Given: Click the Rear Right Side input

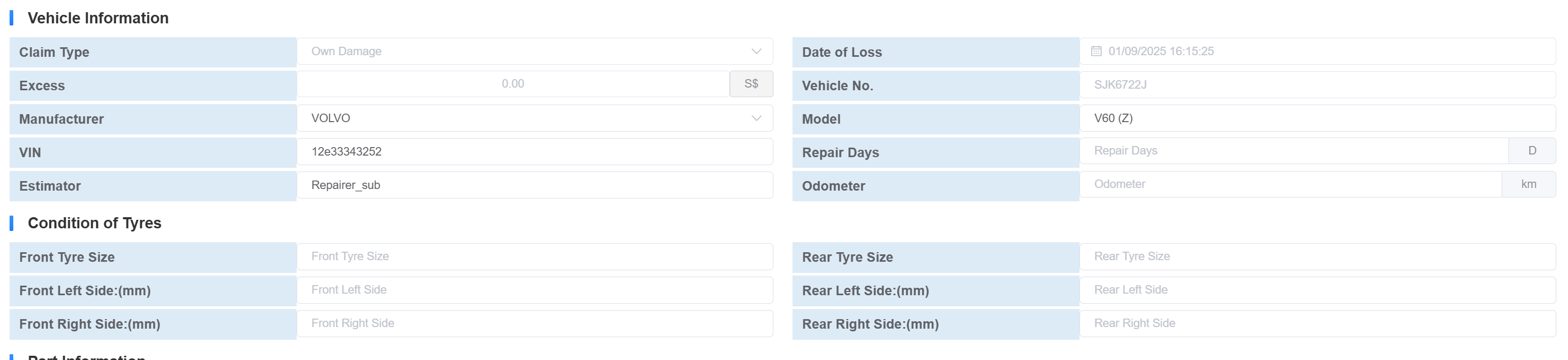Looking at the screenshot, I should pos(1317,323).
